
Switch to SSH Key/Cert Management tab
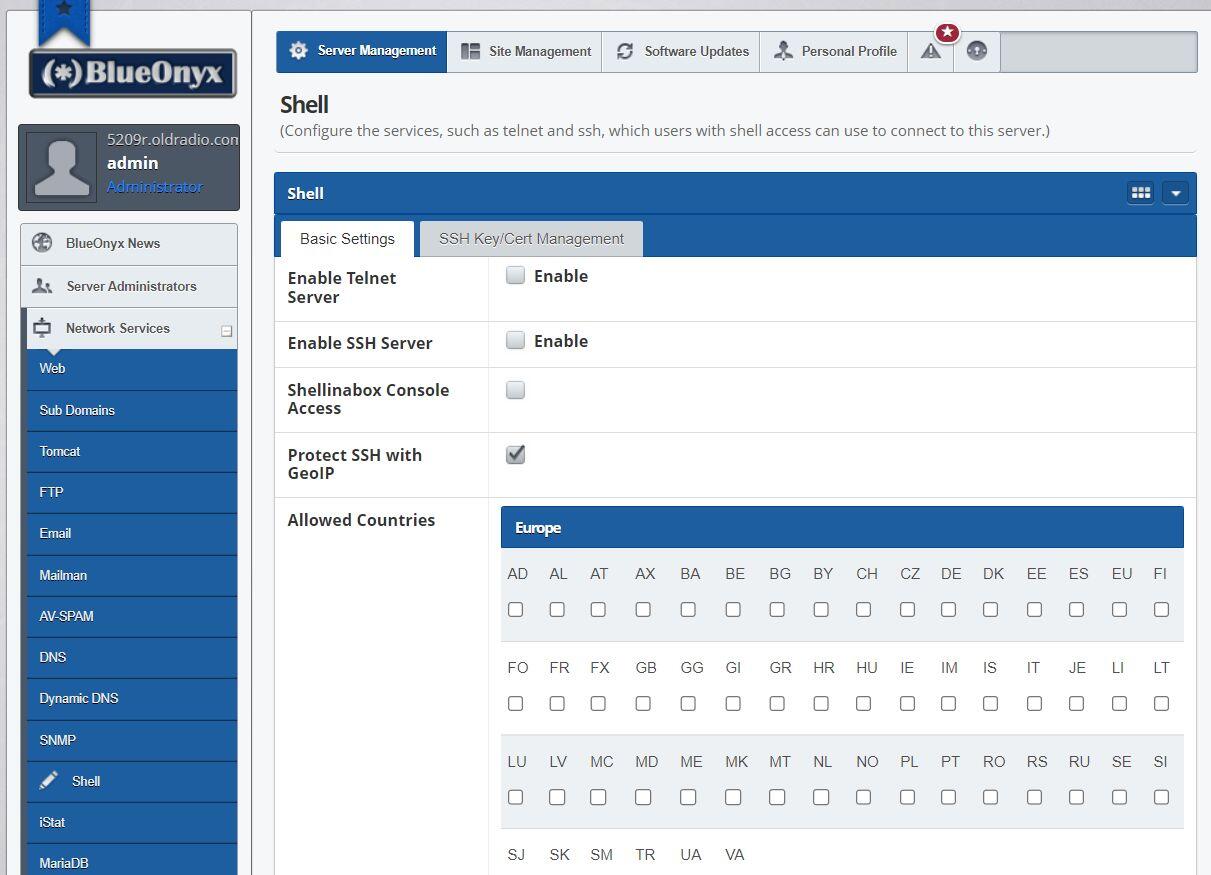click(x=531, y=239)
